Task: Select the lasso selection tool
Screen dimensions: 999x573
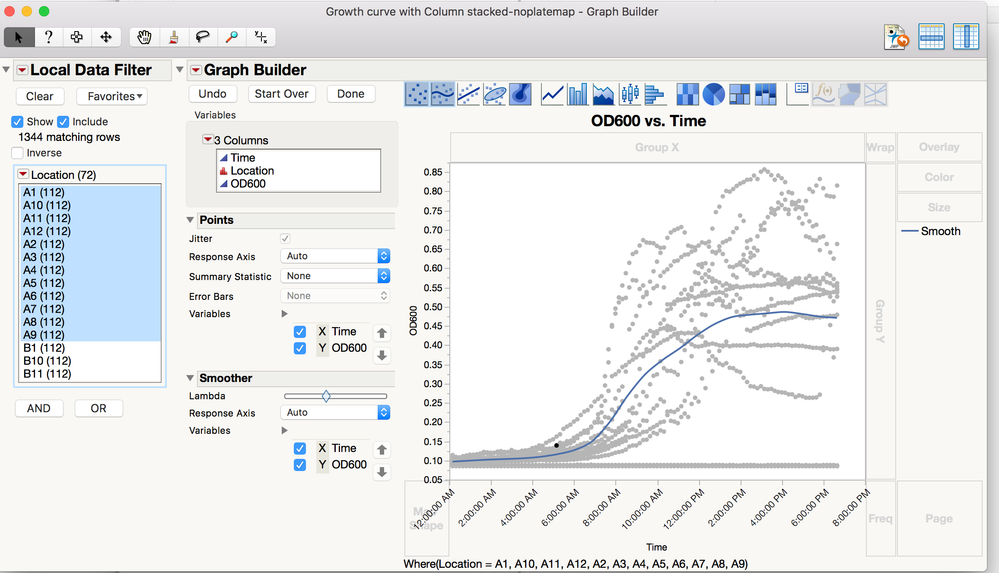Action: click(203, 37)
